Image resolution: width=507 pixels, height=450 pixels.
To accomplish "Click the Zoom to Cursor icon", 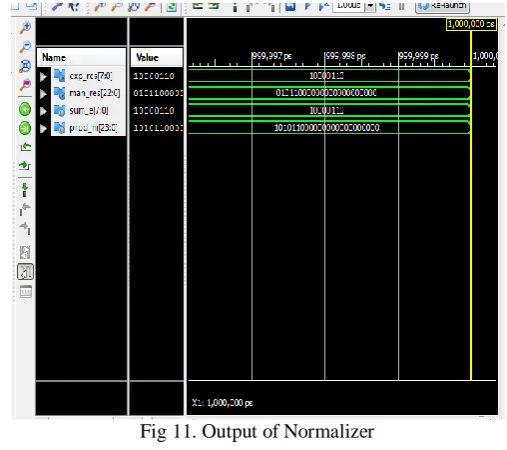I will 25,85.
